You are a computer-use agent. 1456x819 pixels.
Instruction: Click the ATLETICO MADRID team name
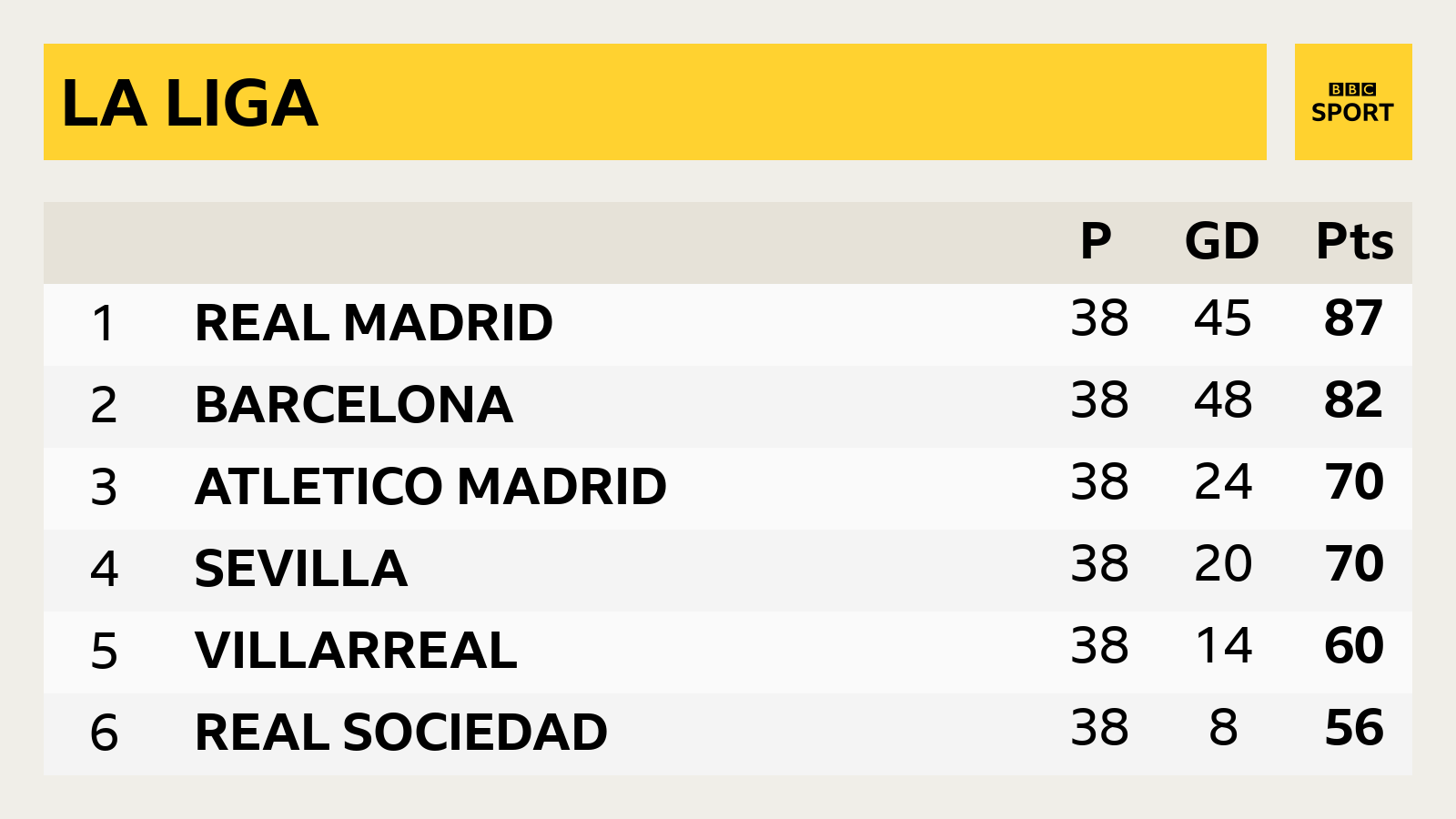(430, 487)
